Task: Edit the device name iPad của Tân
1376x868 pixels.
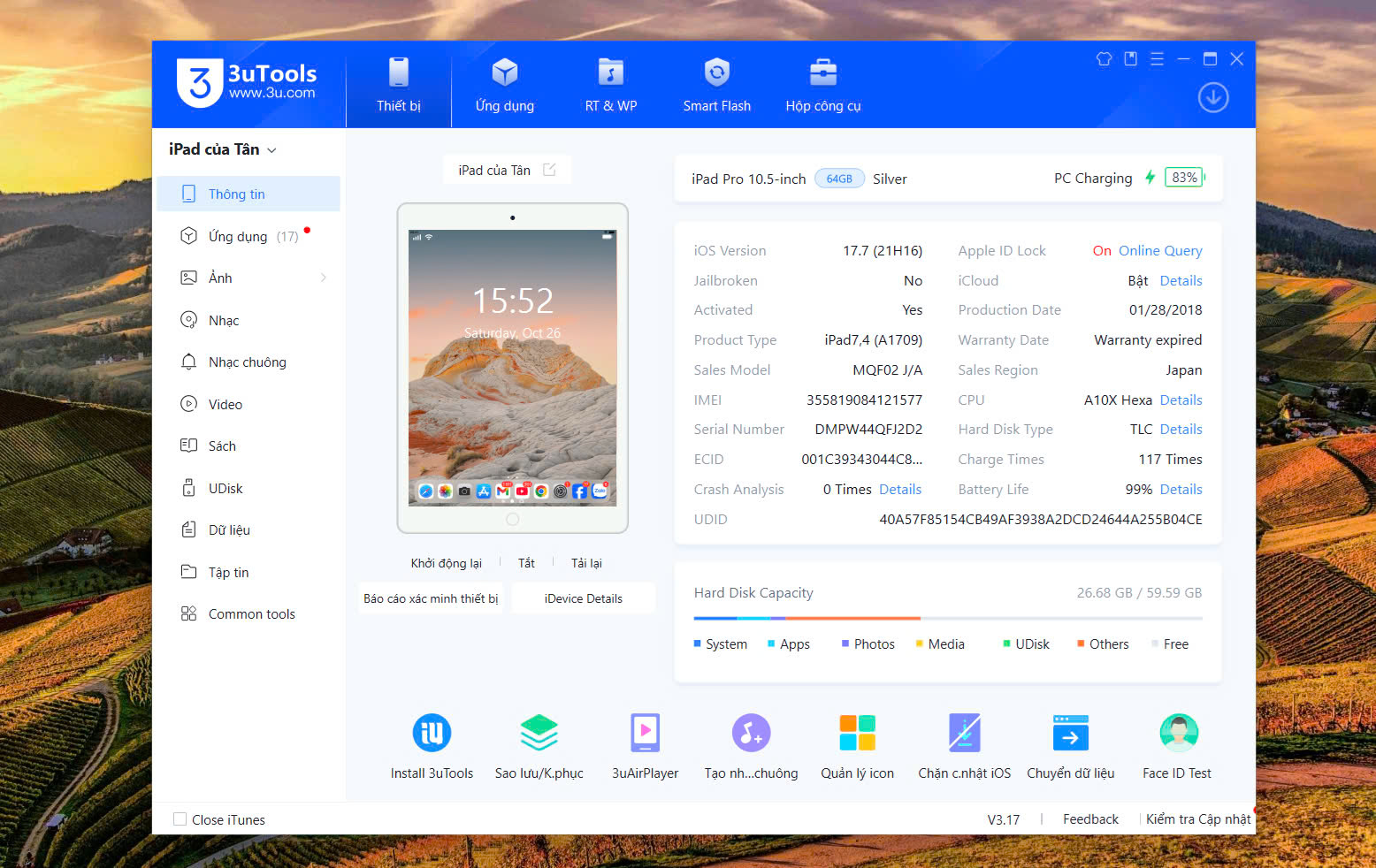Action: tap(549, 170)
